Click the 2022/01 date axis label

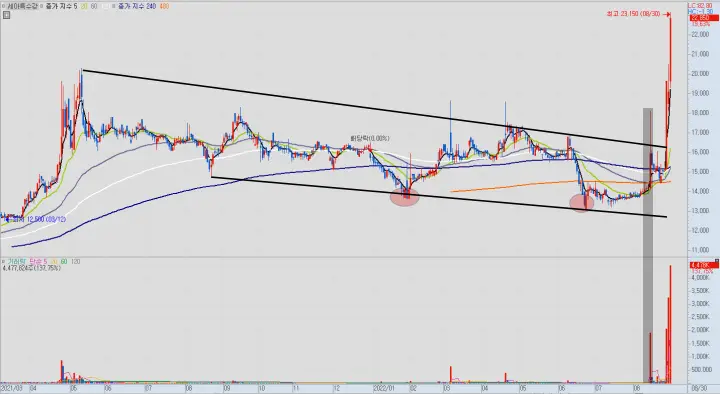(x=383, y=388)
